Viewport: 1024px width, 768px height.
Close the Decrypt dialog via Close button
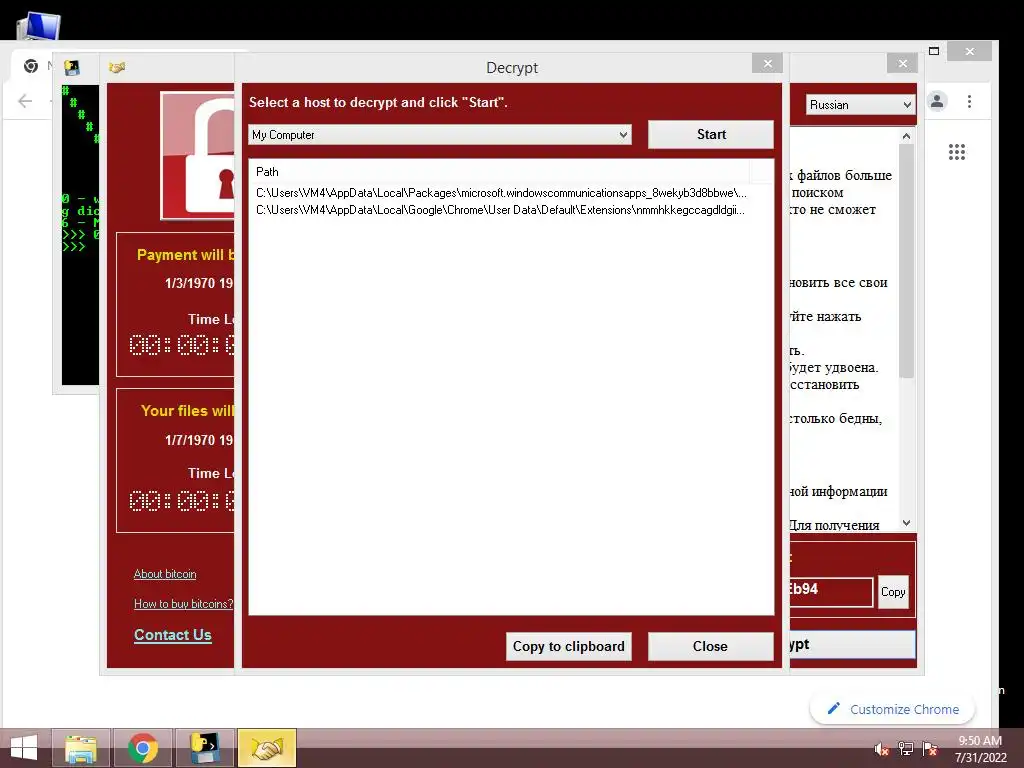(711, 646)
